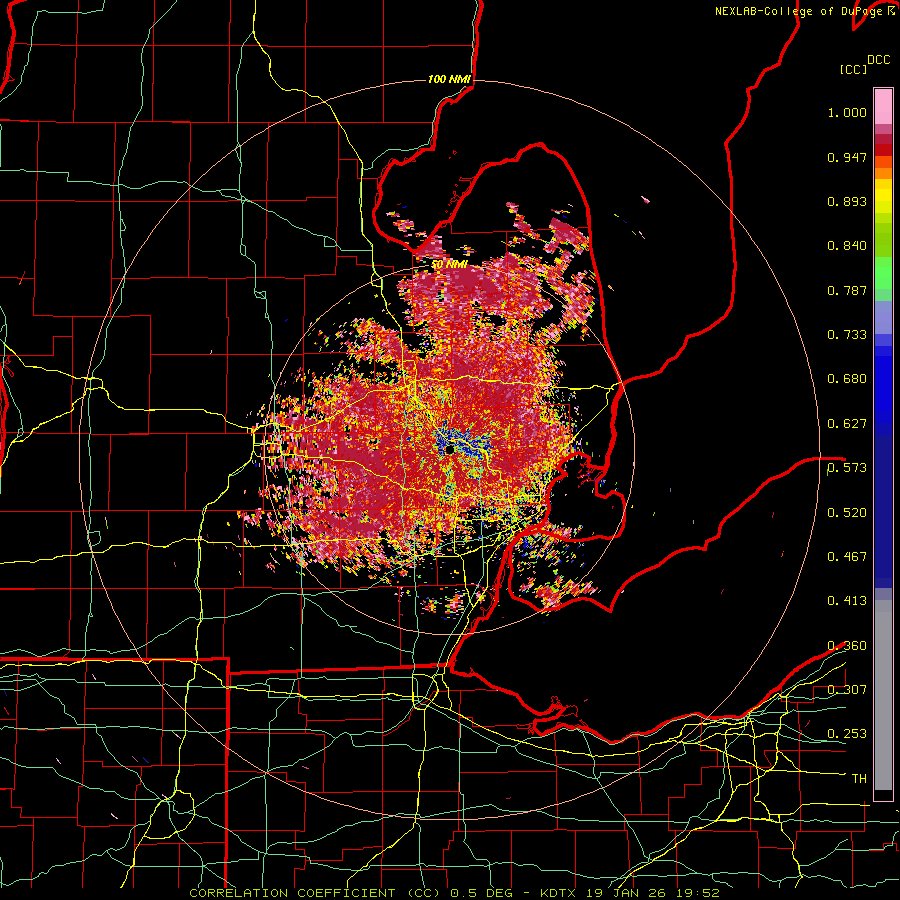Click the 0.733 color scale value
The width and height of the screenshot is (900, 900).
847,335
